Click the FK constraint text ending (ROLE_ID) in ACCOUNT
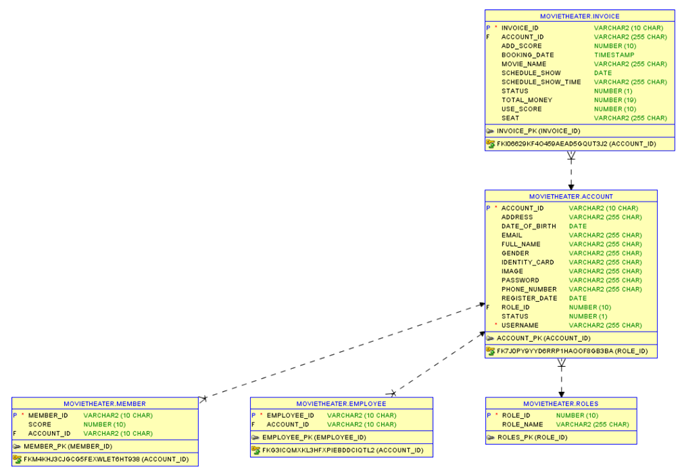680x473 pixels. click(x=572, y=351)
